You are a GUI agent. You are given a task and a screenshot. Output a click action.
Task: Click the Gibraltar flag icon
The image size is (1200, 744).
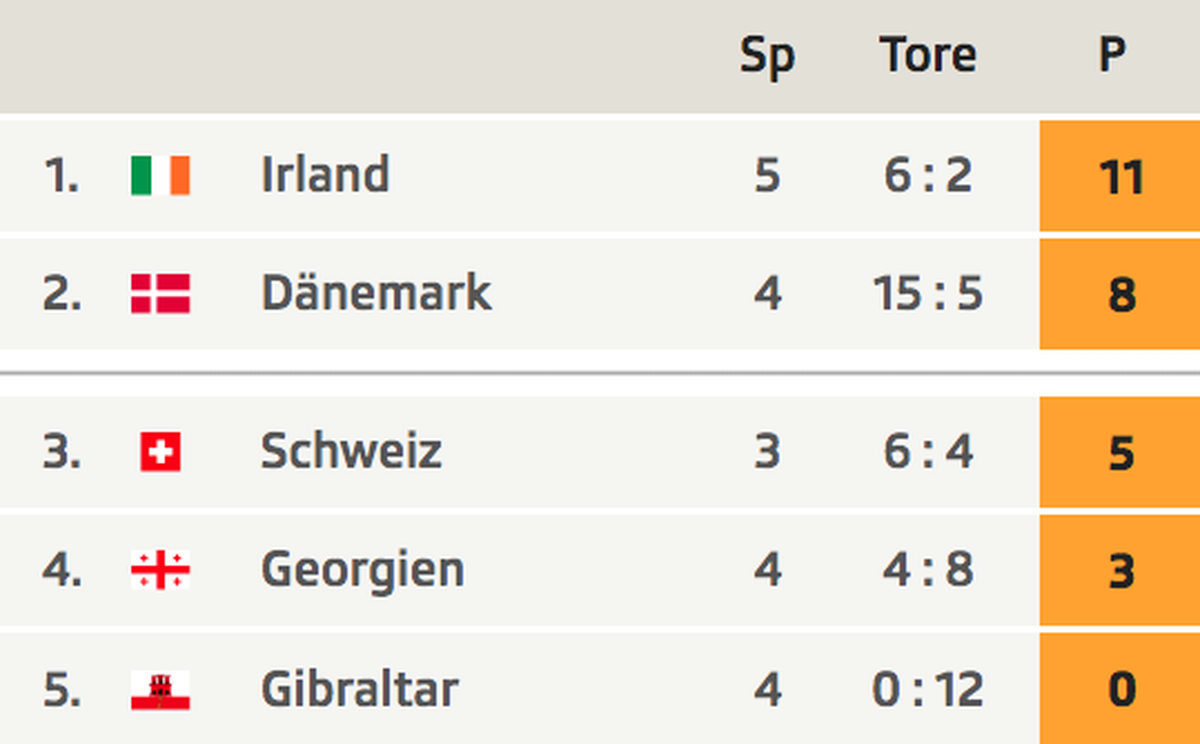(x=160, y=690)
